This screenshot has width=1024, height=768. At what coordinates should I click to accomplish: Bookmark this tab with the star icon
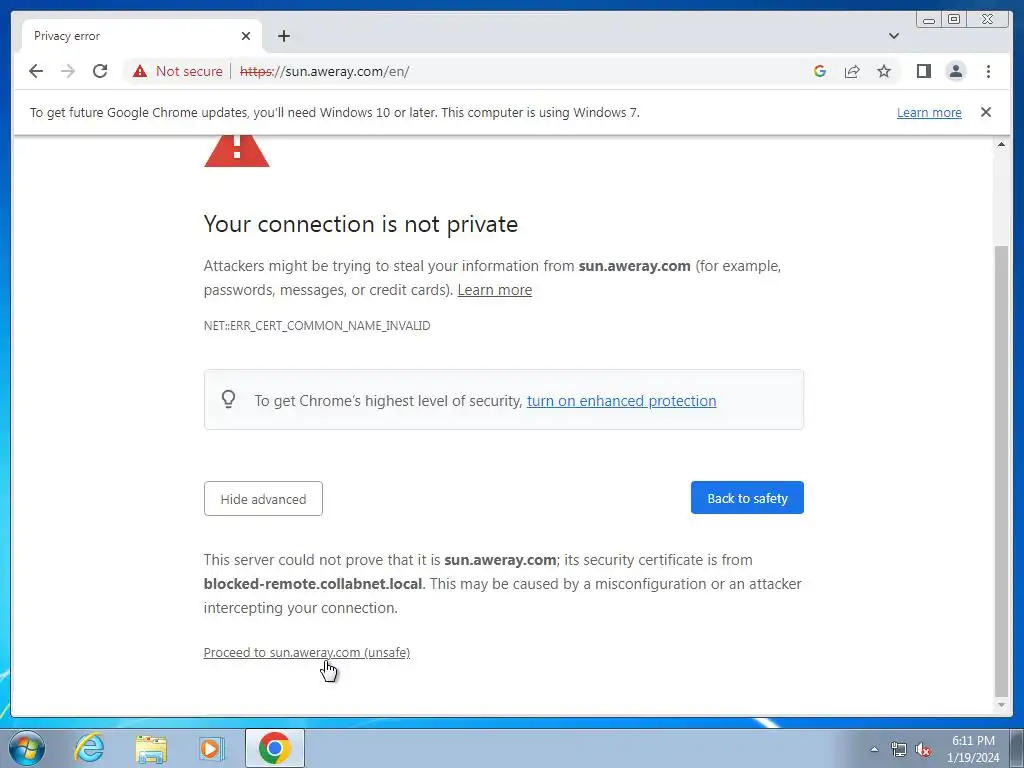884,71
